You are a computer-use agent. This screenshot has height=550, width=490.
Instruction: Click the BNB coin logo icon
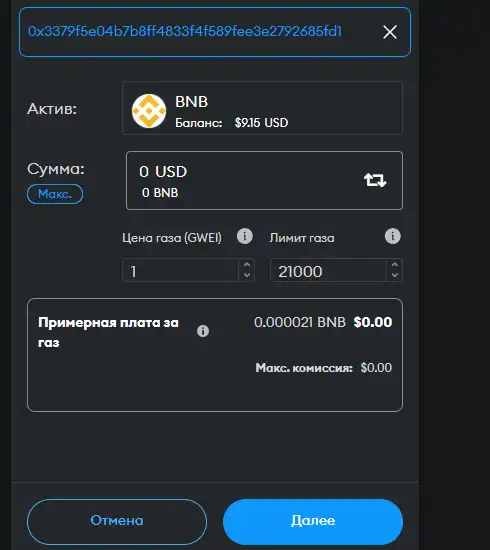[x=149, y=110]
